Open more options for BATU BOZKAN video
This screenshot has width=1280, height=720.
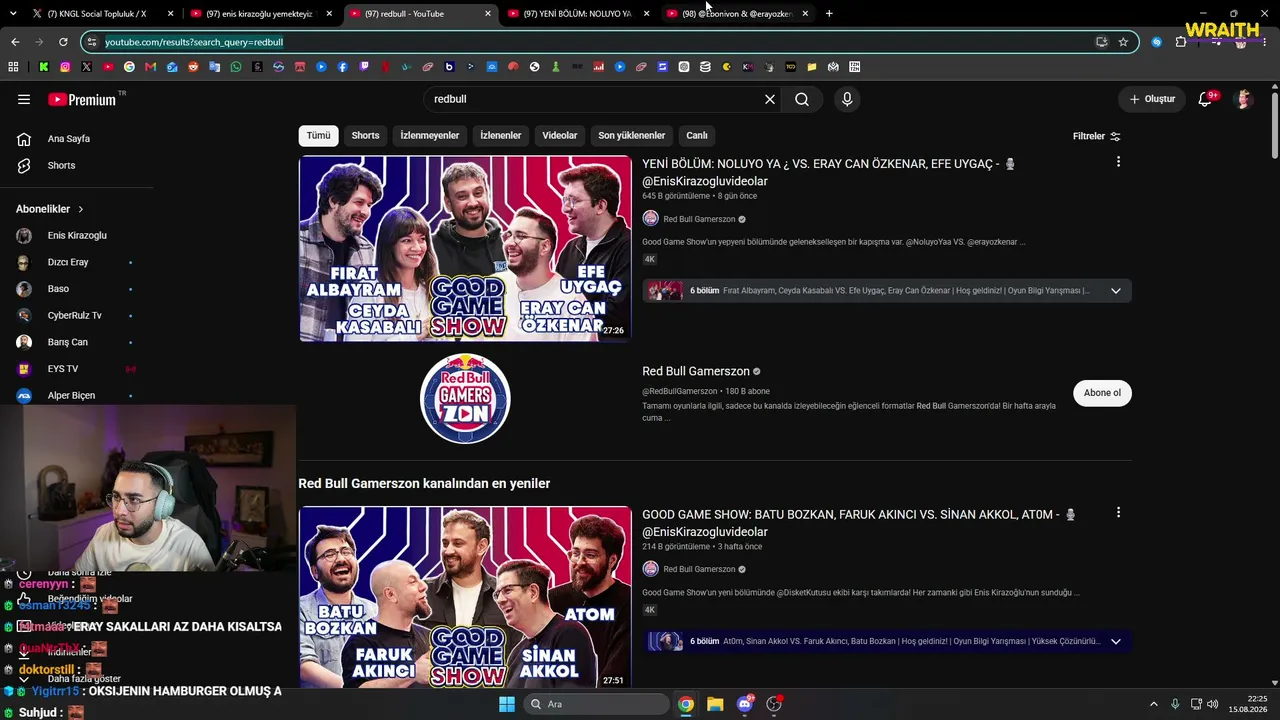click(x=1118, y=512)
